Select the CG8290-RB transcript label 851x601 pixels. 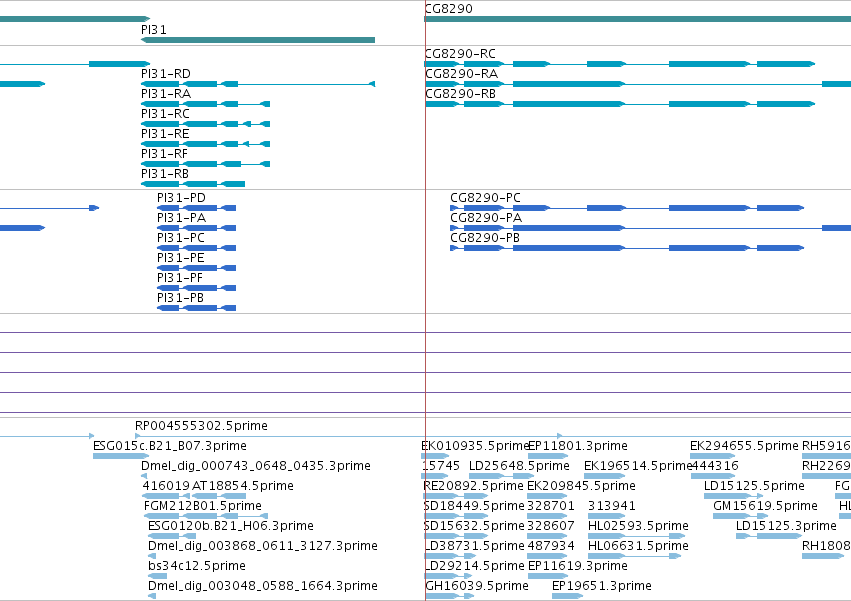460,94
